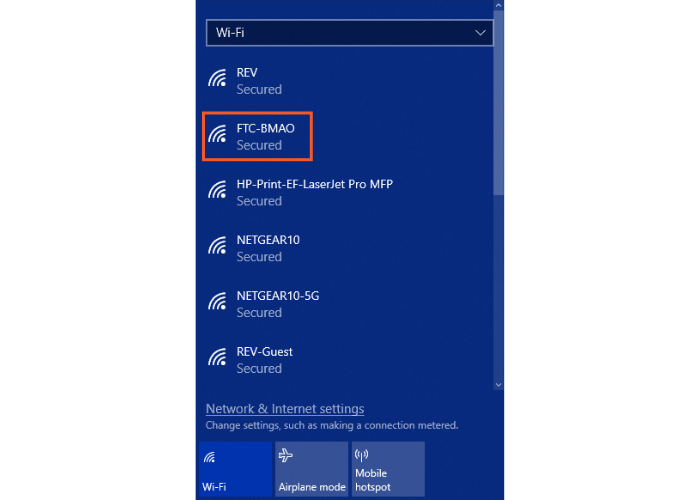
Task: Click the REV-Guest Wi-Fi signal icon
Action: point(217,357)
